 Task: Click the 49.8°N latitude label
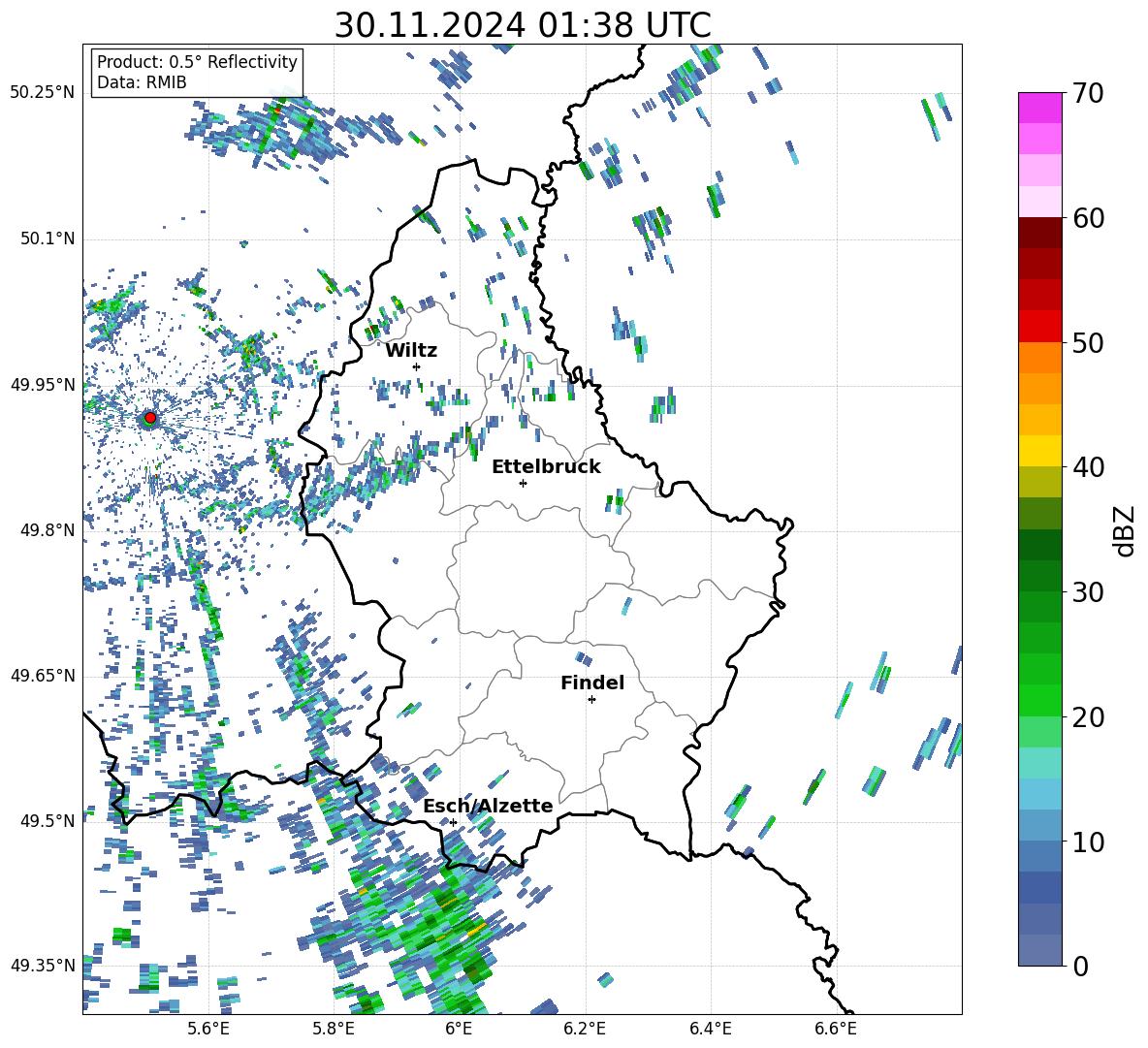point(47,530)
